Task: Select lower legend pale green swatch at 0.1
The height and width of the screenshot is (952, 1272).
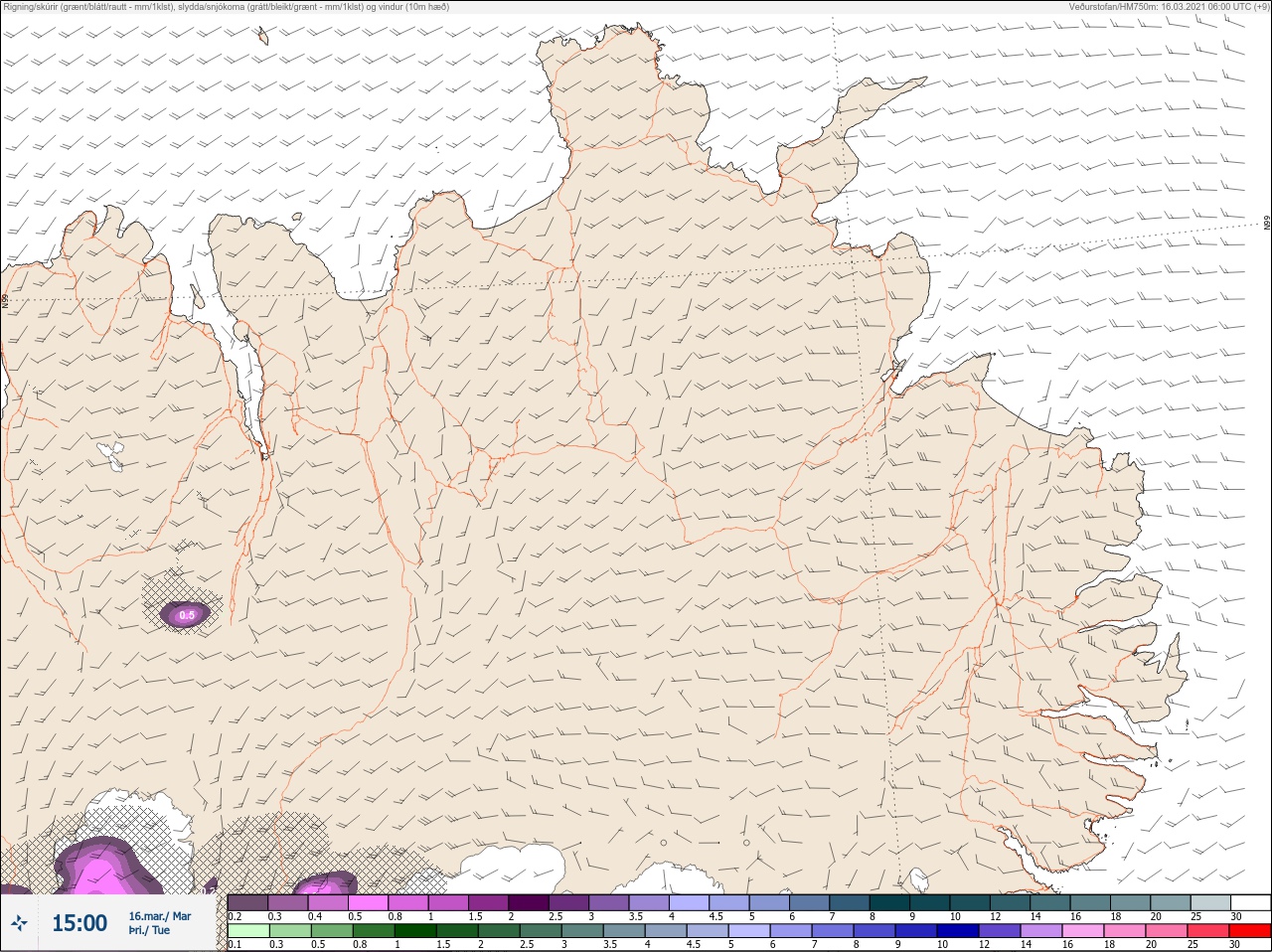Action: point(247,931)
